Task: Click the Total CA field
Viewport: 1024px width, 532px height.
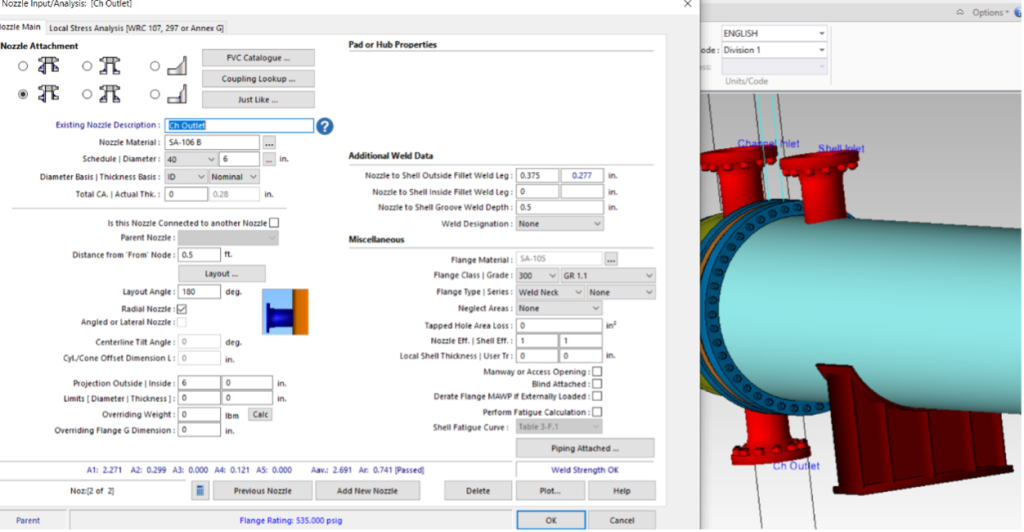Action: pos(186,195)
